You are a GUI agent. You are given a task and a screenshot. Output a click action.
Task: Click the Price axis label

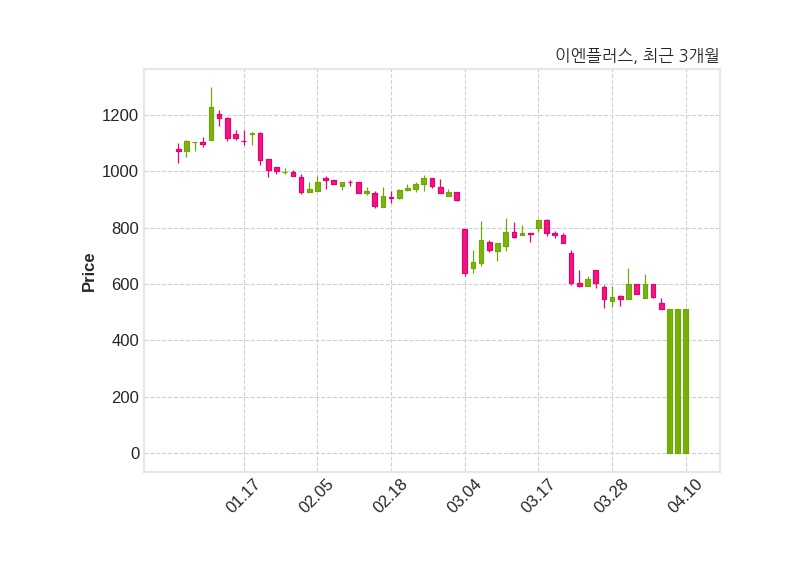88,273
